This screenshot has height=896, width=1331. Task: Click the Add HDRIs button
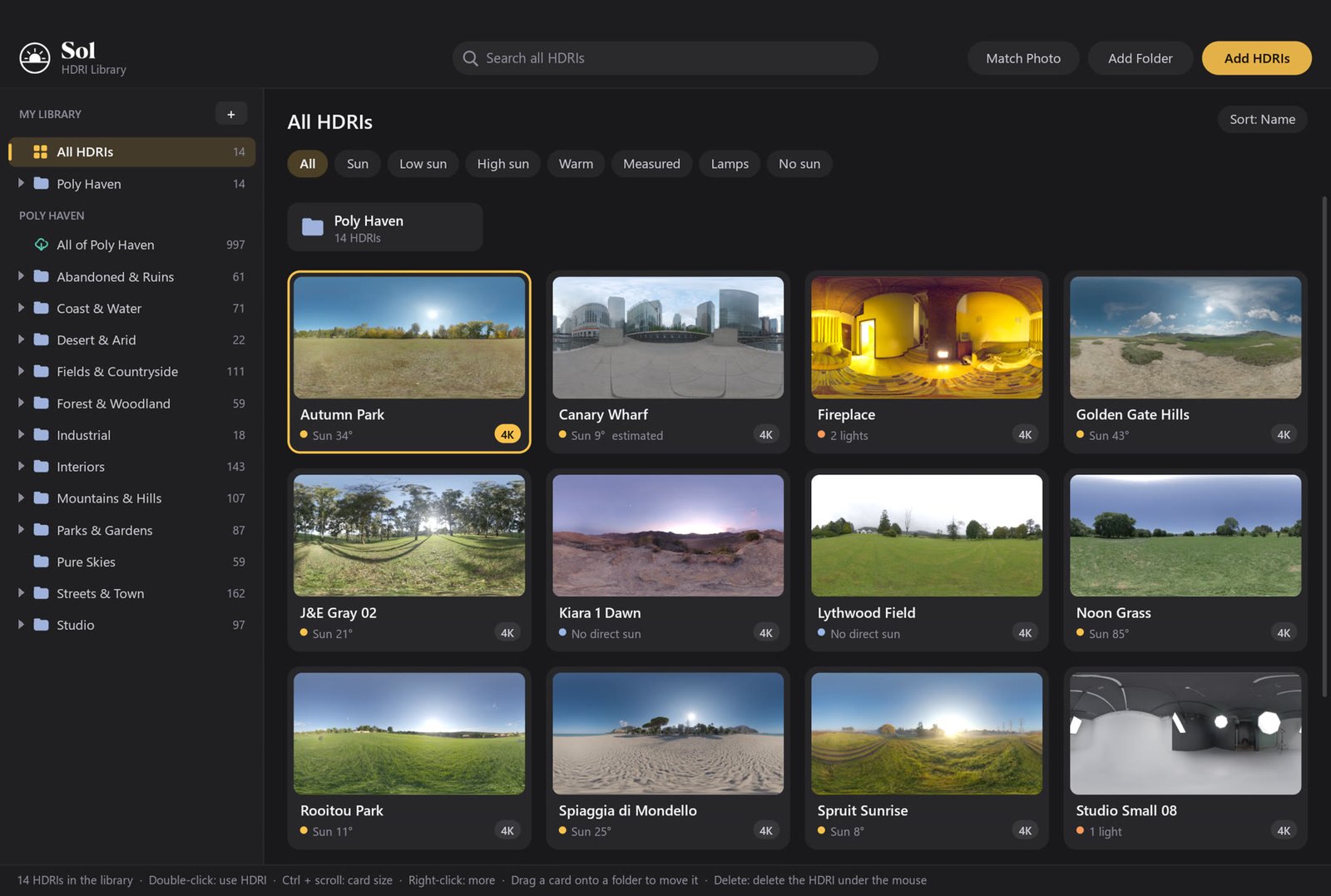[x=1256, y=58]
